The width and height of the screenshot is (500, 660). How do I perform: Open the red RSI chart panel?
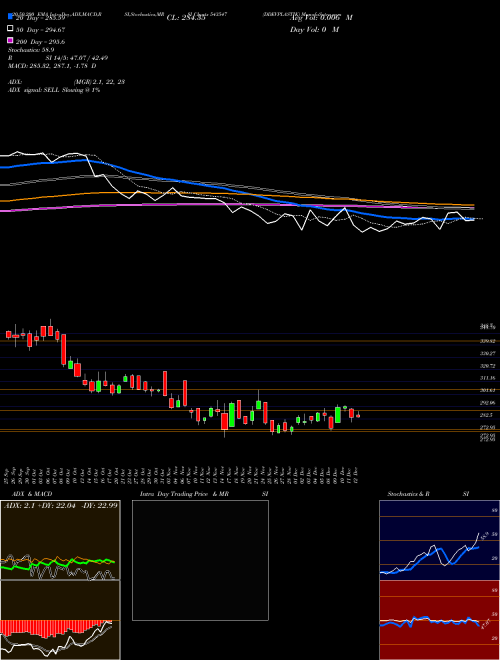(439, 620)
